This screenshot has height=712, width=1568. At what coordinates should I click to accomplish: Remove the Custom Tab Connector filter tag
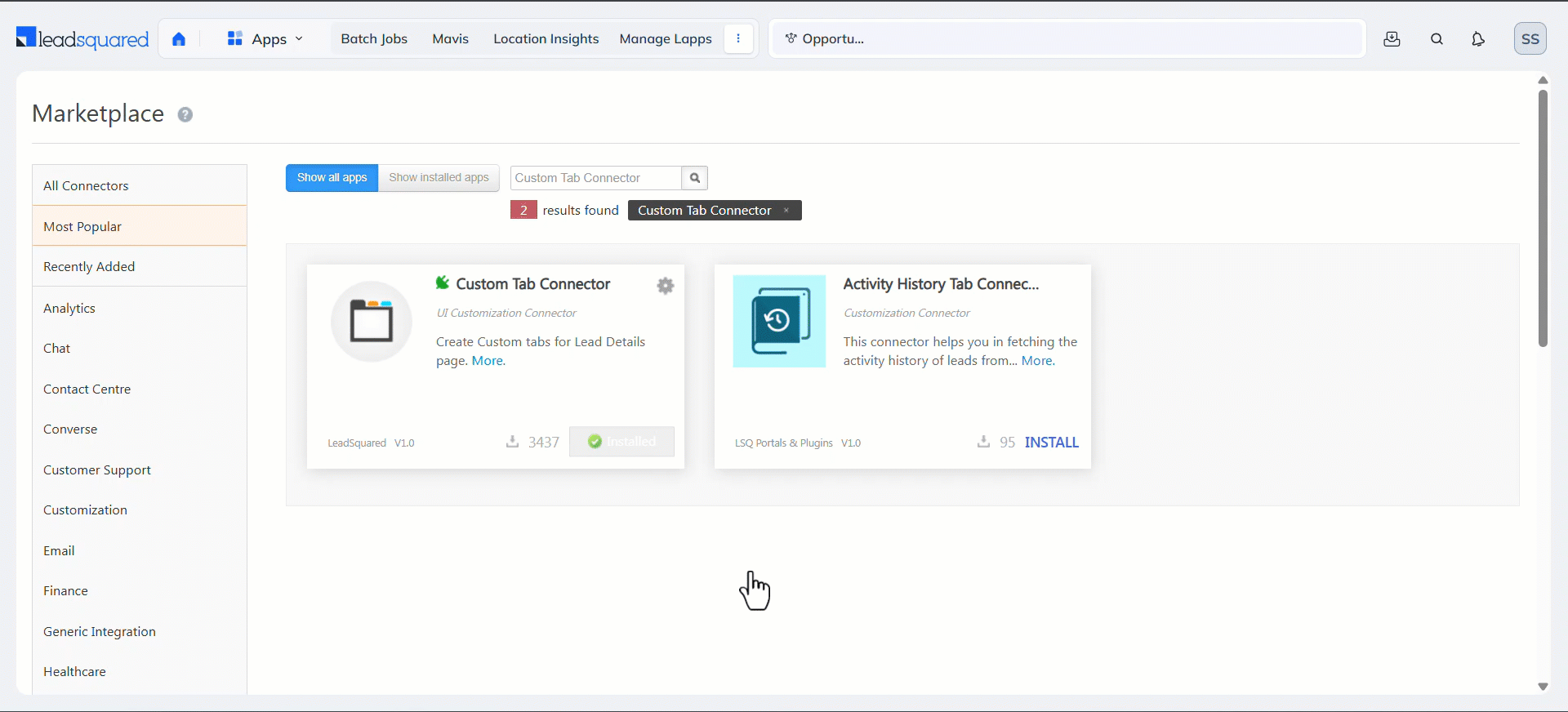[786, 211]
